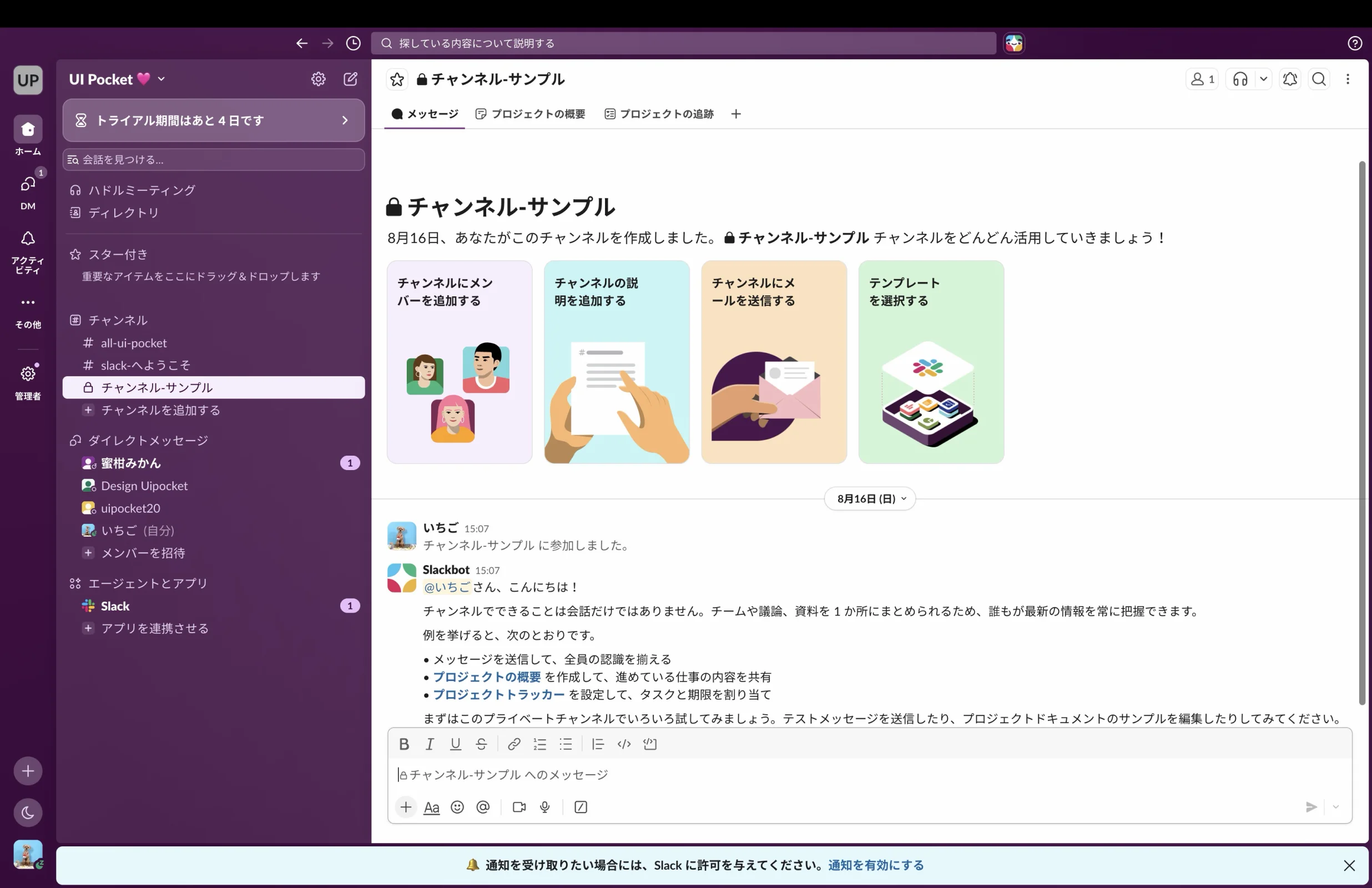Open the emoji picker

[x=457, y=807]
